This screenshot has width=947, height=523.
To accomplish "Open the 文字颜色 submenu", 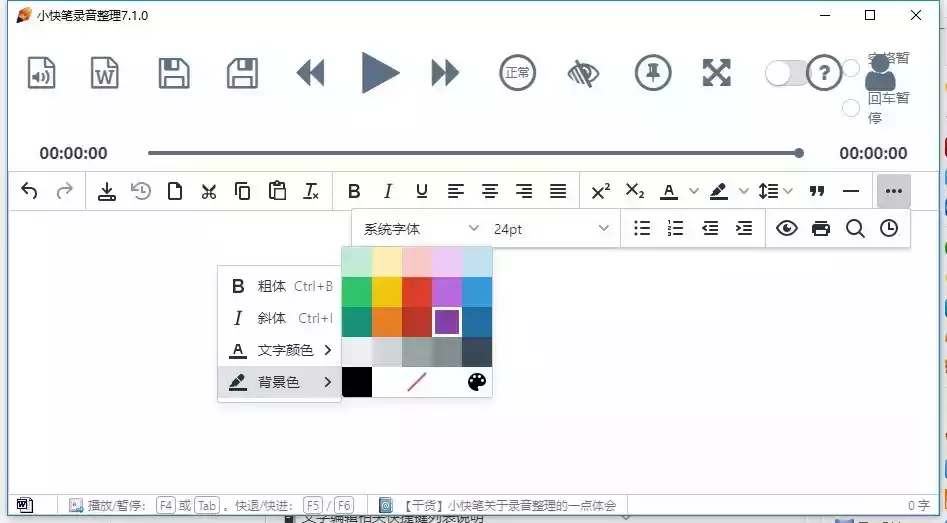I will (280, 350).
